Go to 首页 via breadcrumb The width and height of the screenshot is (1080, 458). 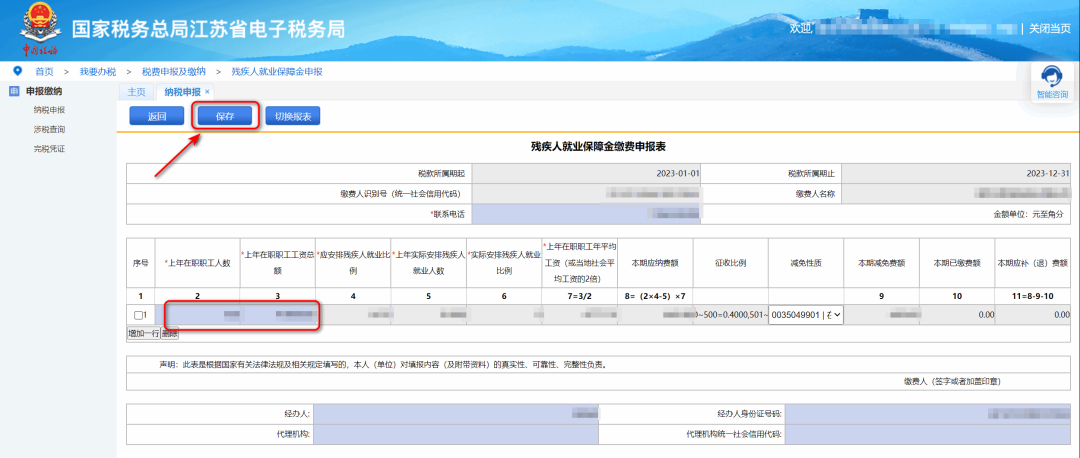[44, 72]
